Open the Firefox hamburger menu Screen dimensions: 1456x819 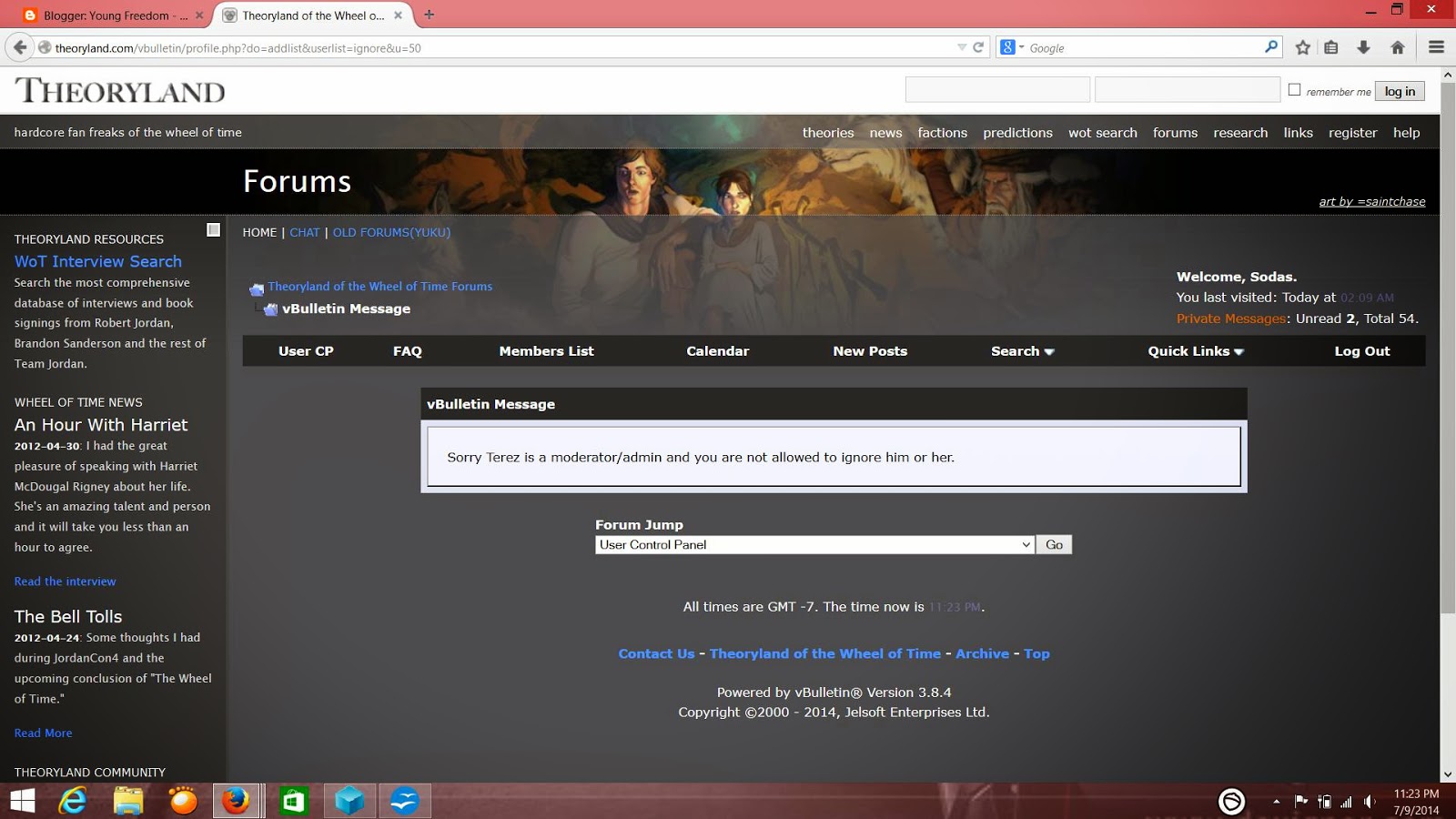point(1437,47)
